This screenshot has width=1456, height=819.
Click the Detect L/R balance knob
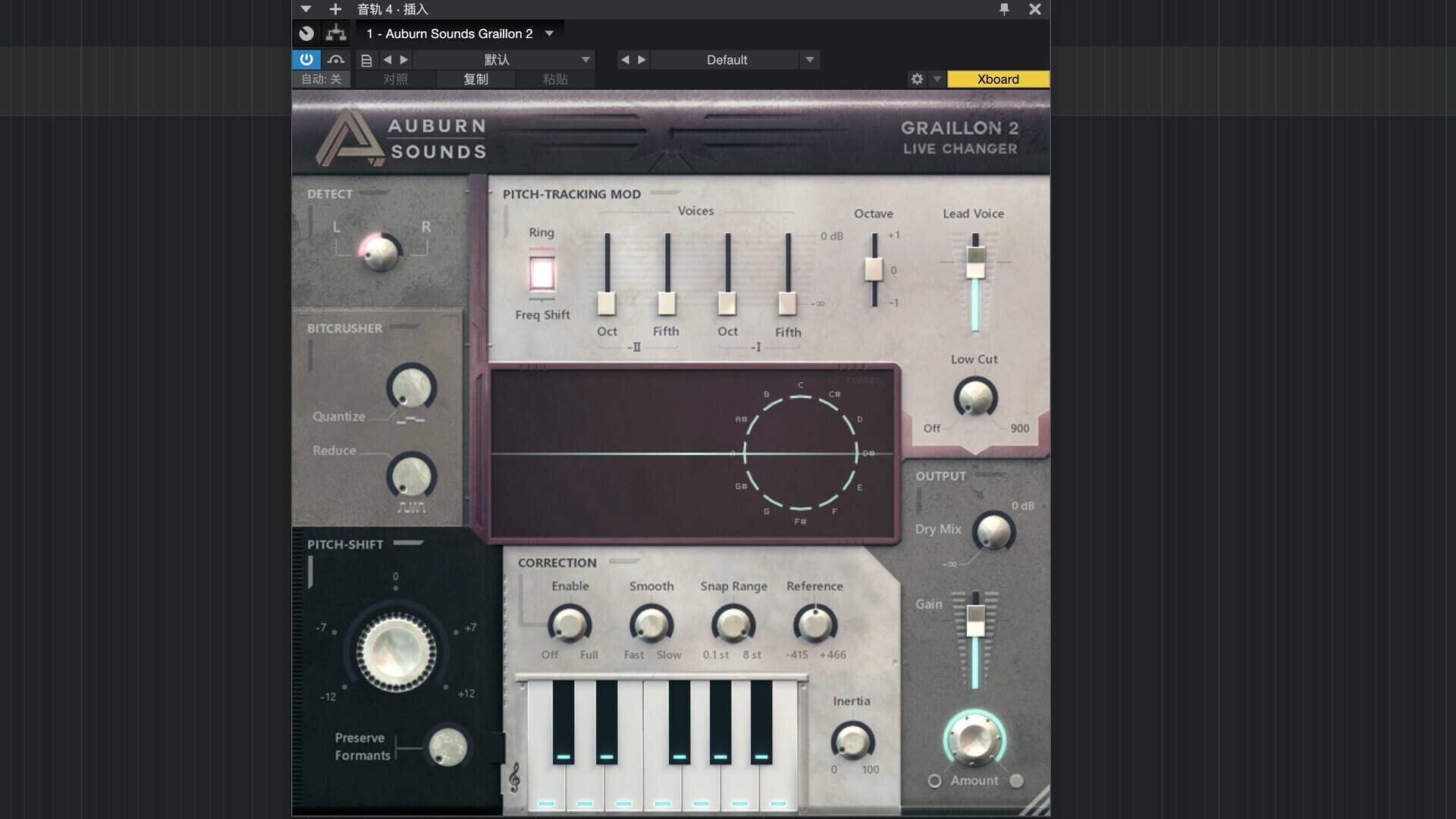380,253
